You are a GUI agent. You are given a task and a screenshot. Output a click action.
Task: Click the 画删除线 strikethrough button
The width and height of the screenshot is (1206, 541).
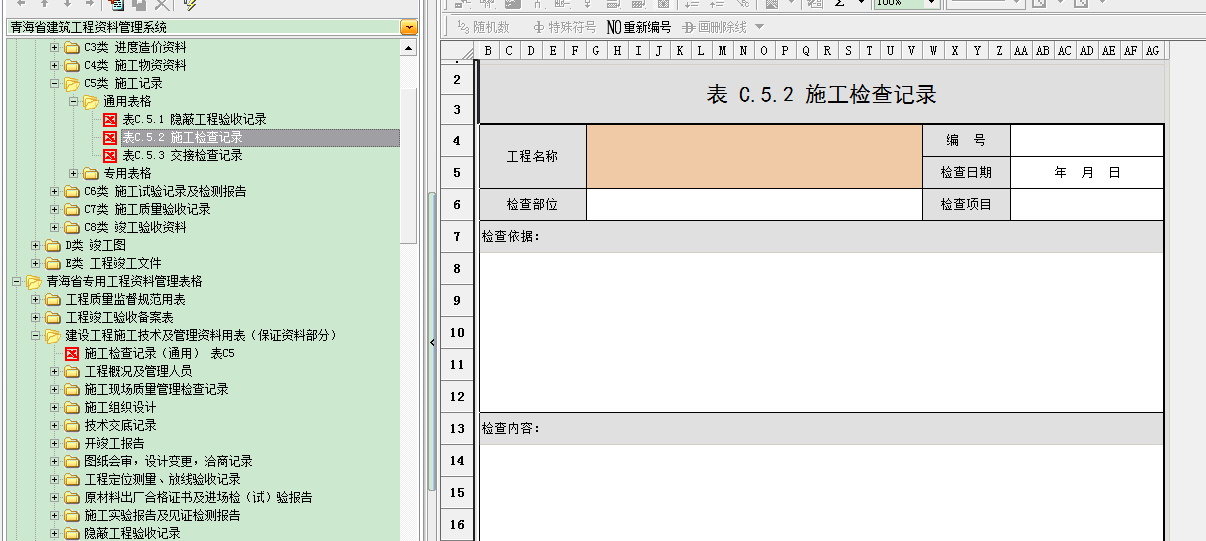tap(714, 27)
